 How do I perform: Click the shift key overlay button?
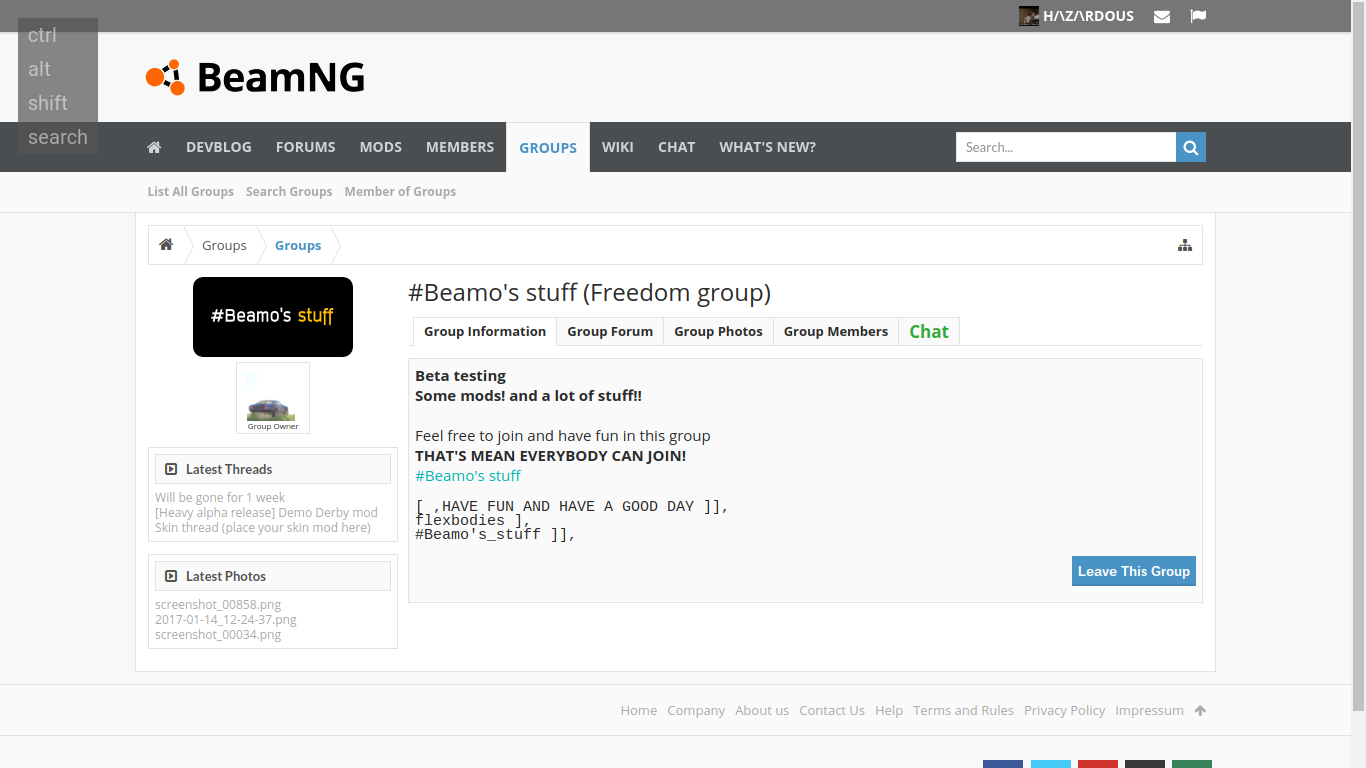(x=48, y=103)
